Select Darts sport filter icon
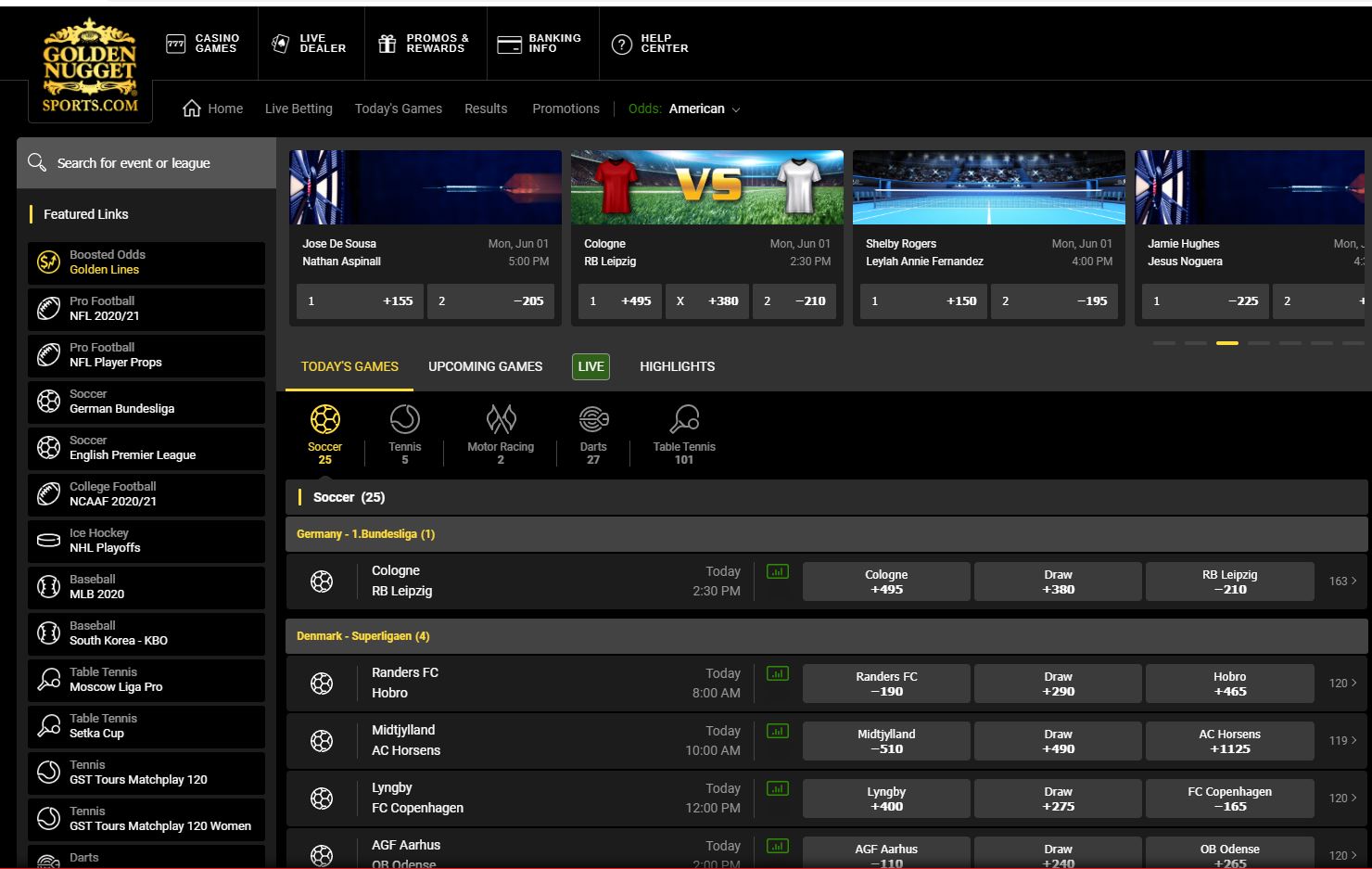This screenshot has height=869, width=1372. click(593, 419)
